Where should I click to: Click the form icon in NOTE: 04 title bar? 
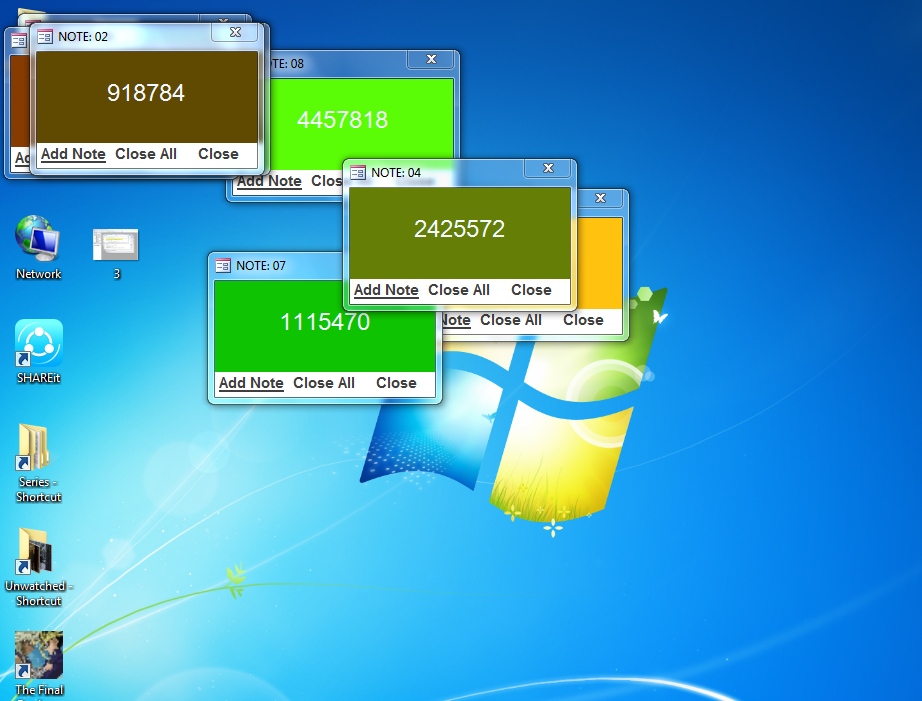point(358,173)
